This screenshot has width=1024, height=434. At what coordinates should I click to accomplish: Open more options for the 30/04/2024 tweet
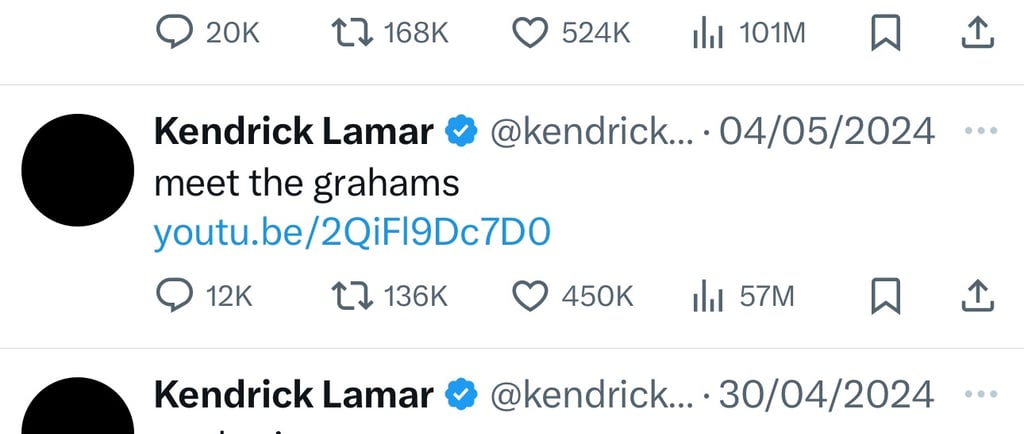coord(978,394)
